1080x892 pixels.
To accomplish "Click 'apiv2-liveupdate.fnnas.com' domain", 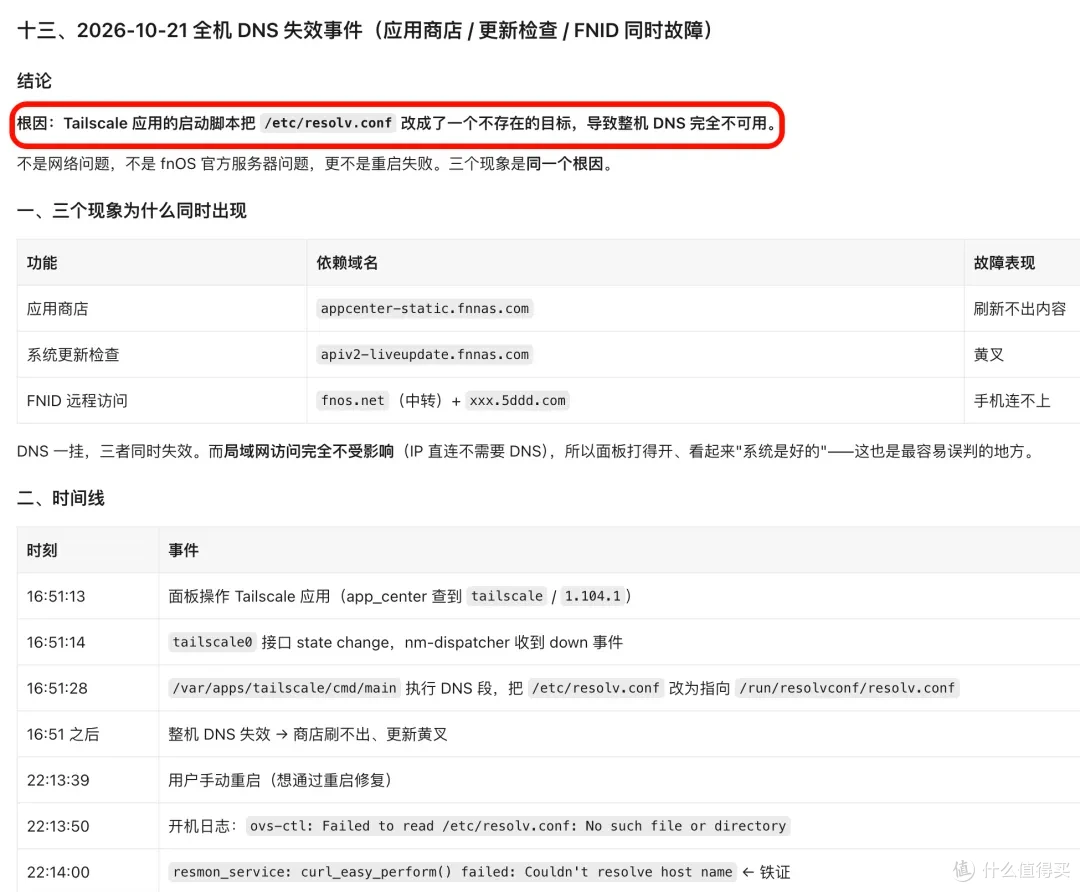I will pos(425,355).
